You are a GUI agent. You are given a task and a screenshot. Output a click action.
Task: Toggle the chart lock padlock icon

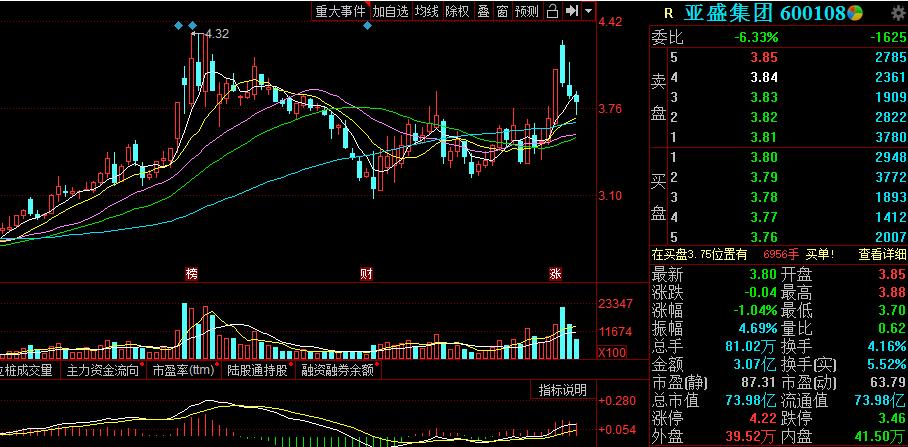(552, 10)
